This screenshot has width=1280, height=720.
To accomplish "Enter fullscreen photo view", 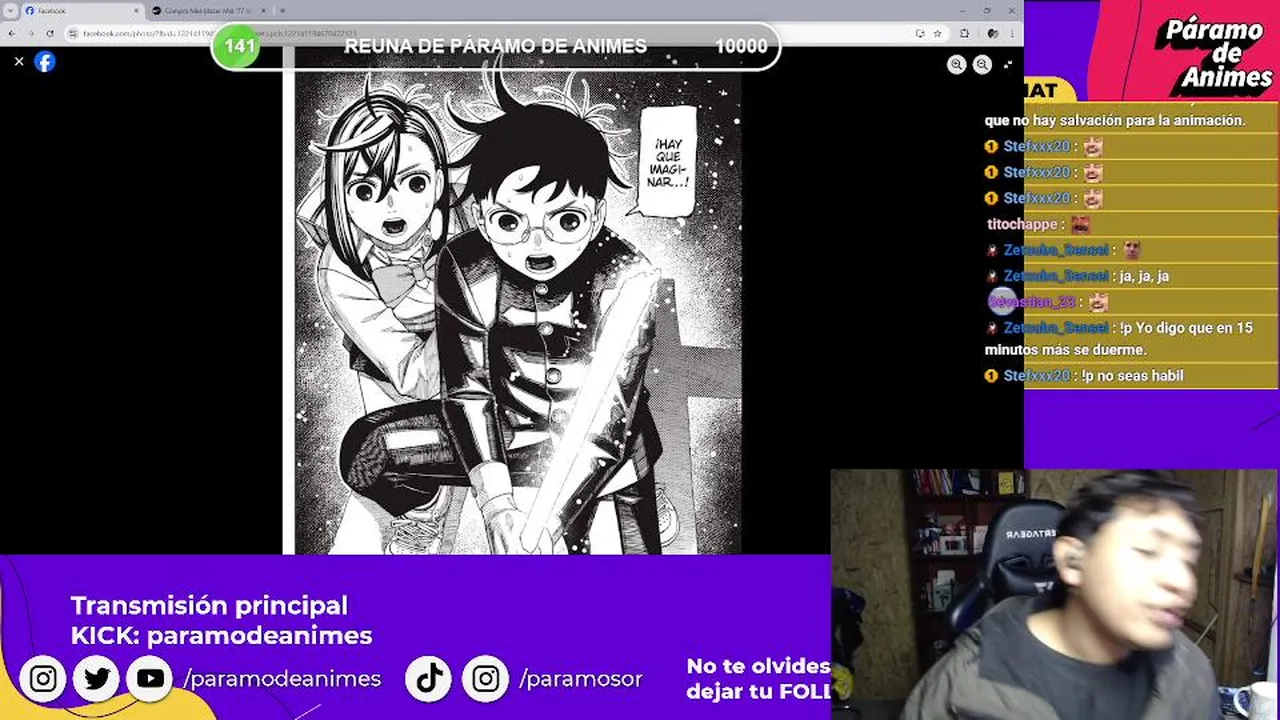I will point(1007,64).
